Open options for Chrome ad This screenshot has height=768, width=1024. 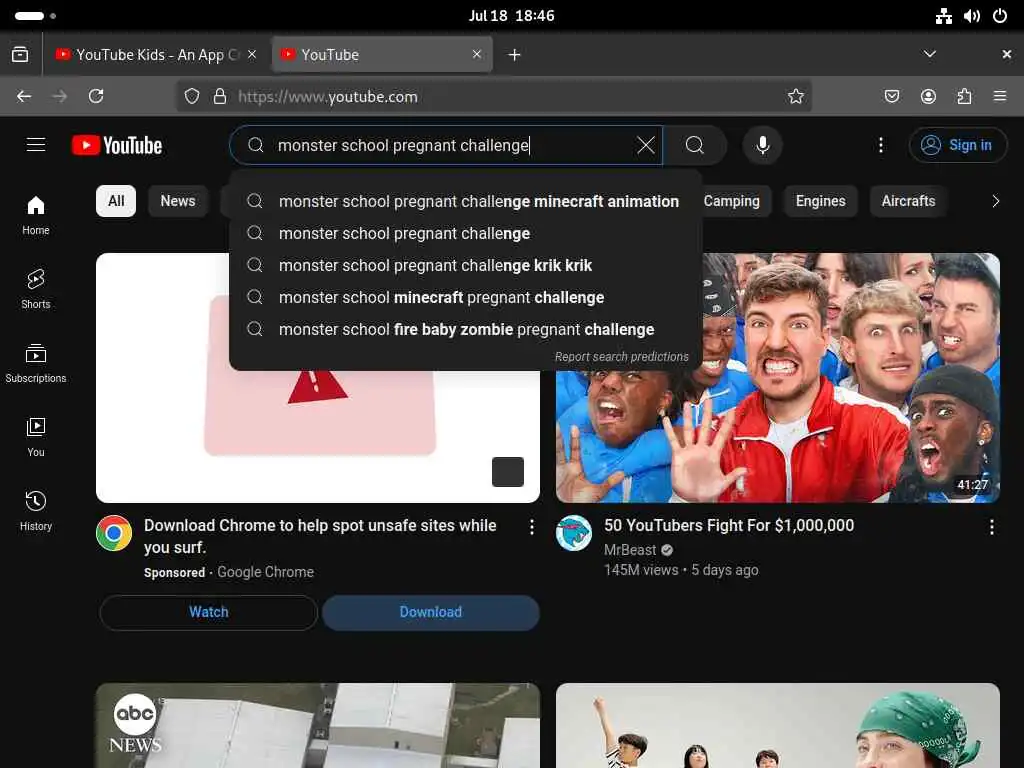pos(532,527)
